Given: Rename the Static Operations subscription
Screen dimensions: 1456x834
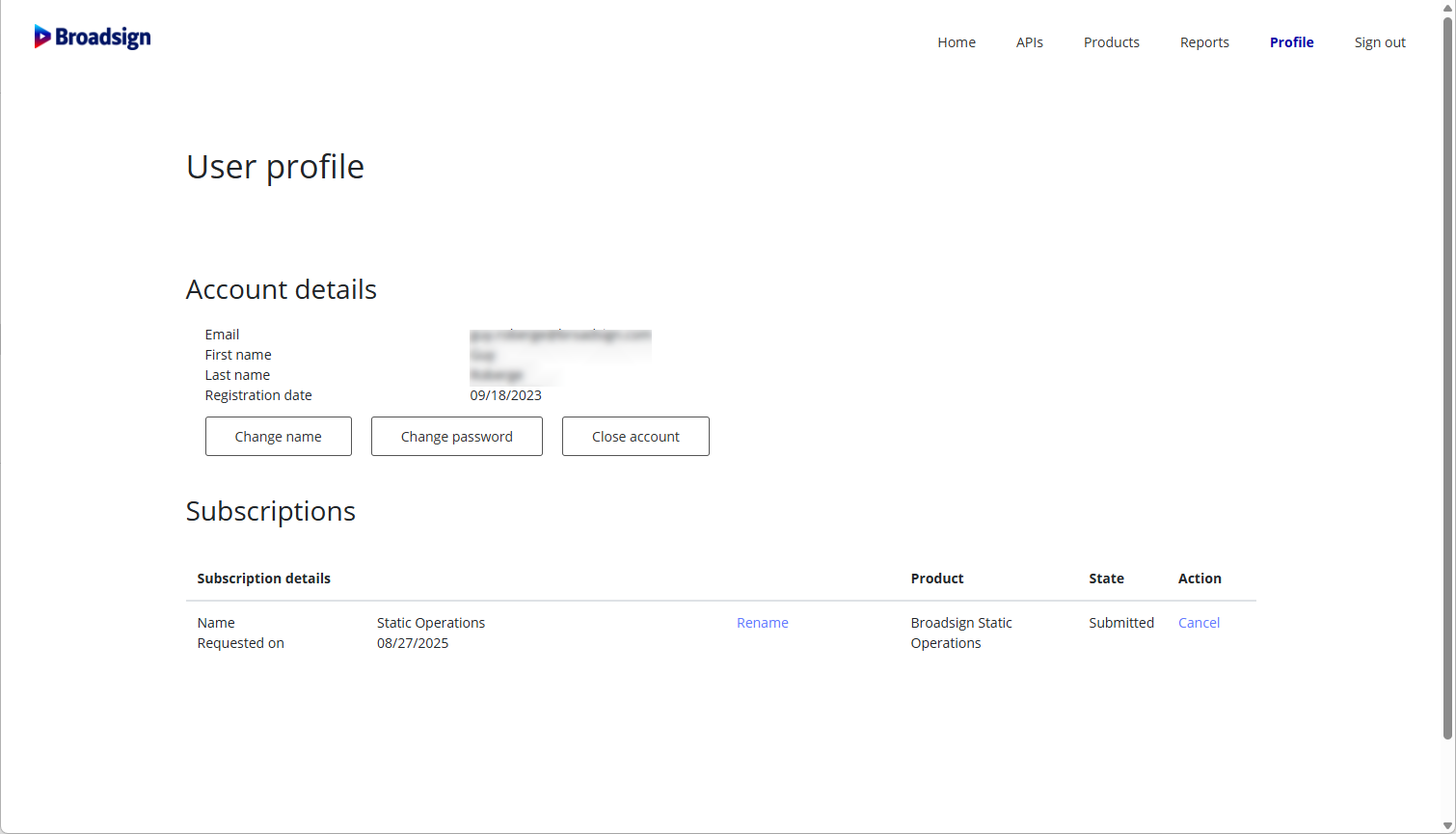Looking at the screenshot, I should pos(763,623).
